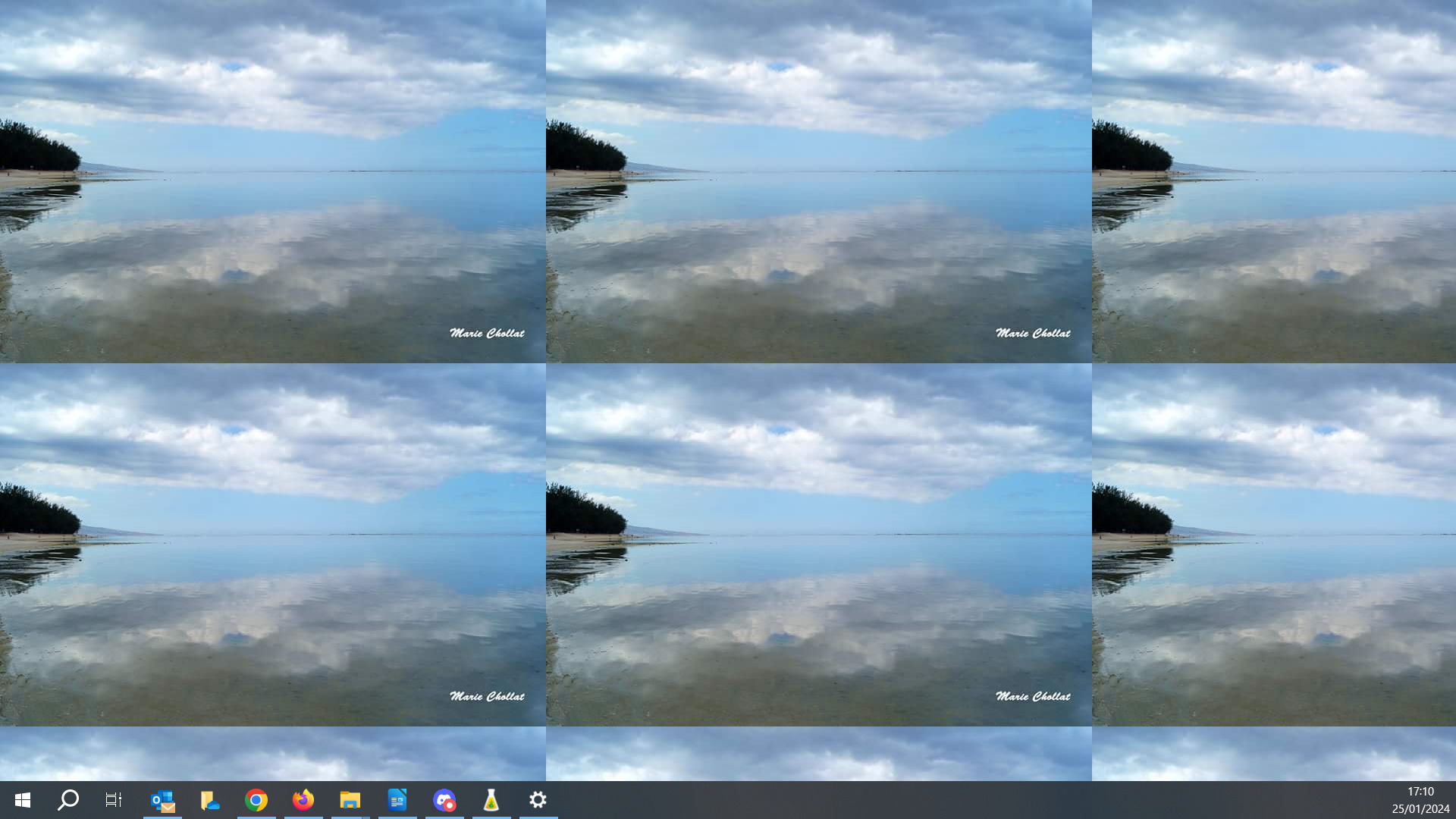Switch to Google Chrome
The height and width of the screenshot is (819, 1456).
256,800
